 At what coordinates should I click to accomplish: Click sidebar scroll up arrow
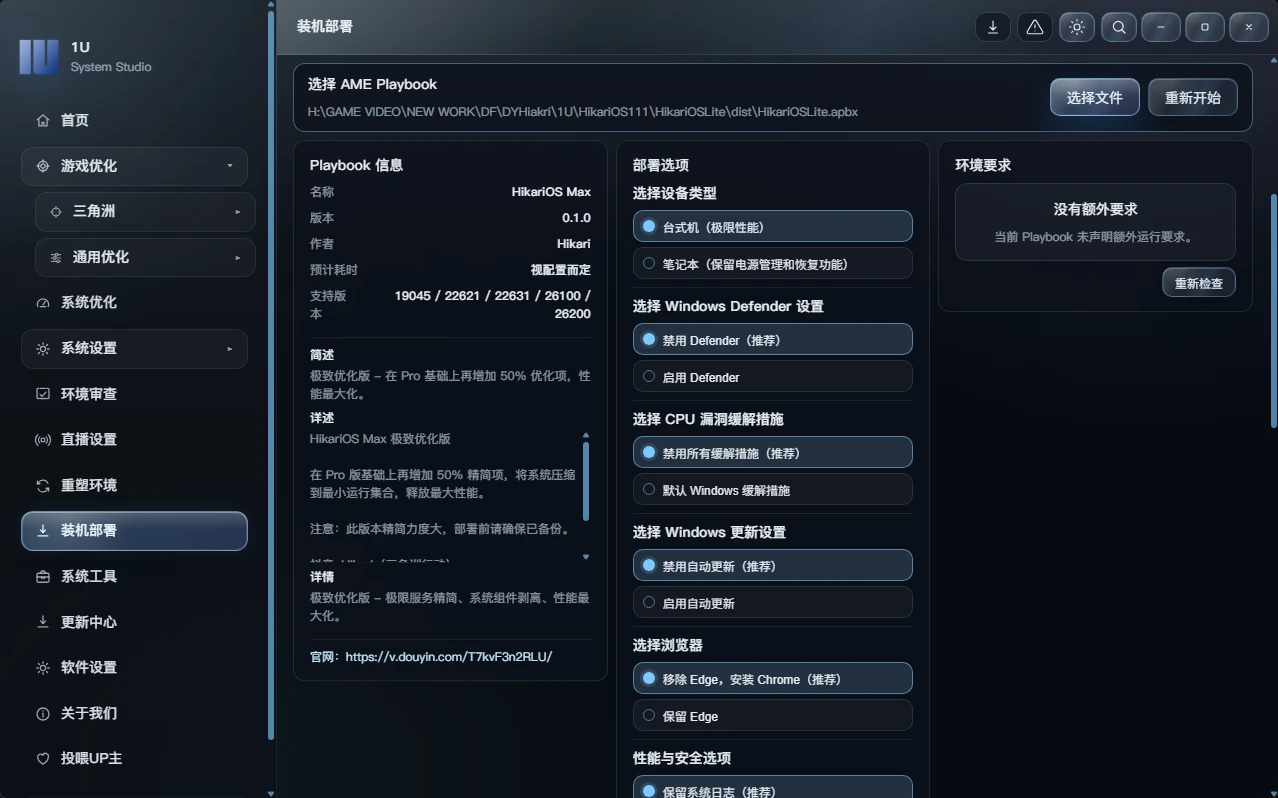click(x=271, y=4)
